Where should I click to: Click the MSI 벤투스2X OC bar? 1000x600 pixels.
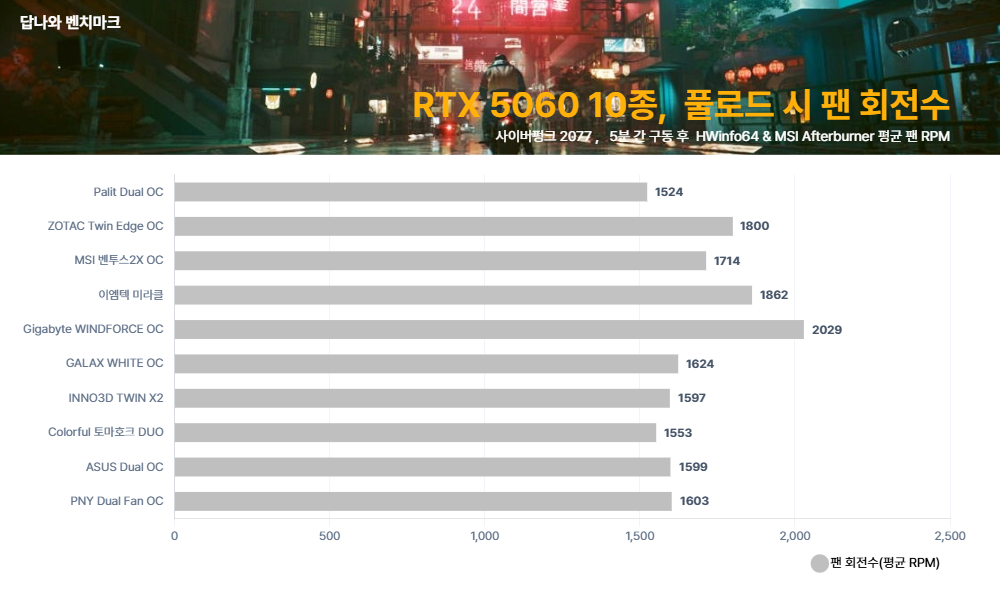(440, 261)
